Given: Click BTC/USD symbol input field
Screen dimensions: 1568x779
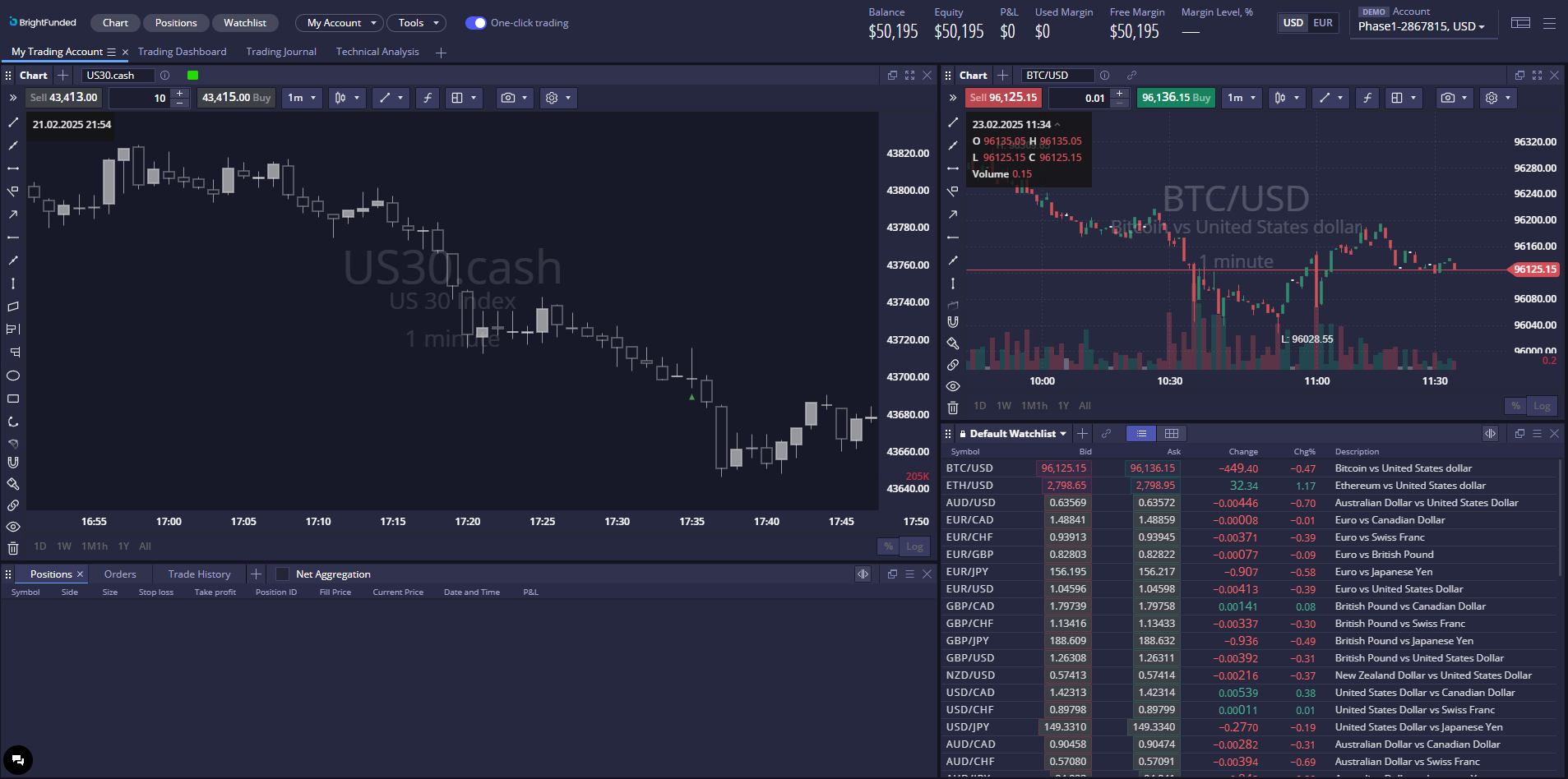Looking at the screenshot, I should pos(1057,75).
